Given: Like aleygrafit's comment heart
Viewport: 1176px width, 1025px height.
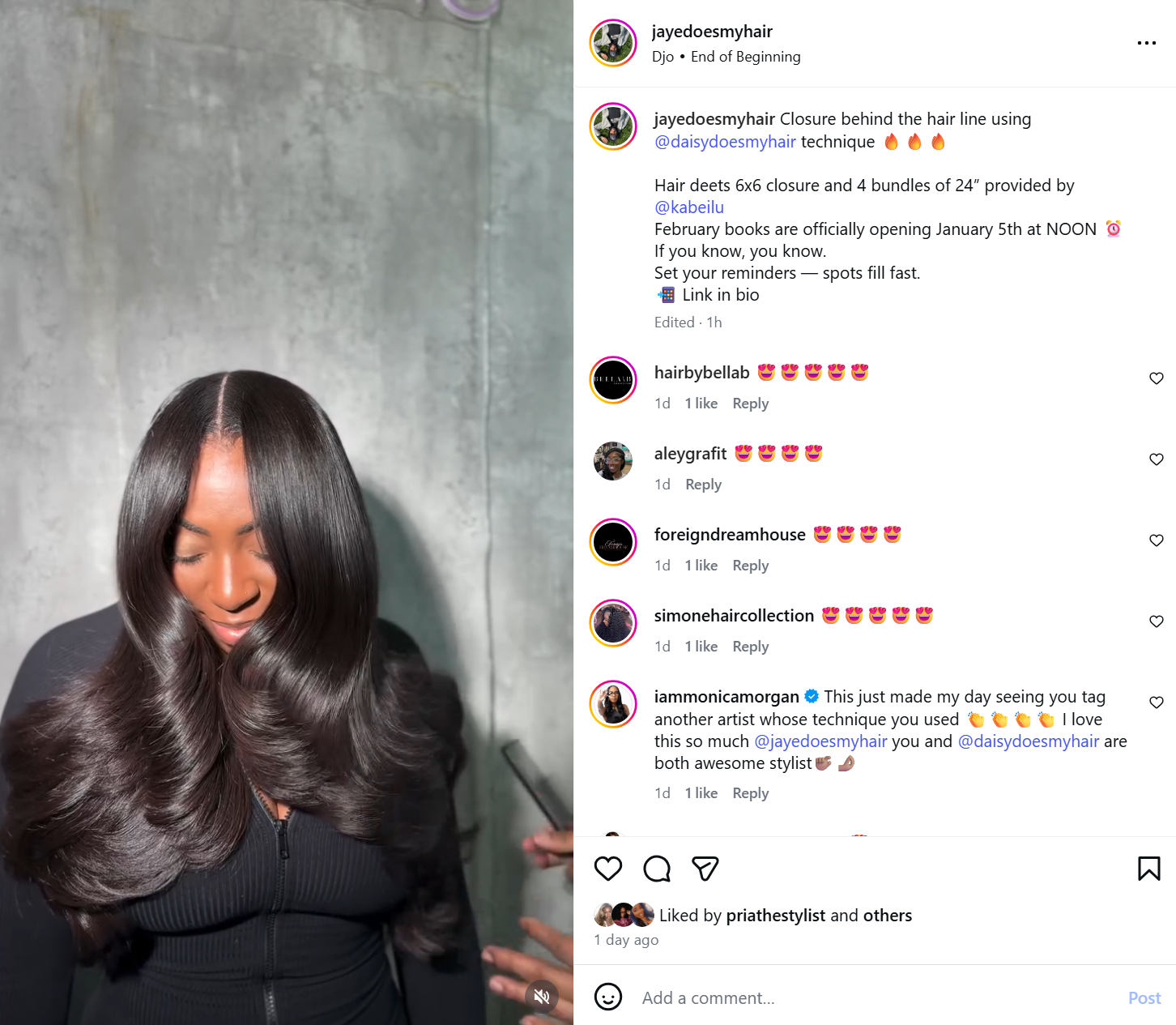Looking at the screenshot, I should 1157,459.
